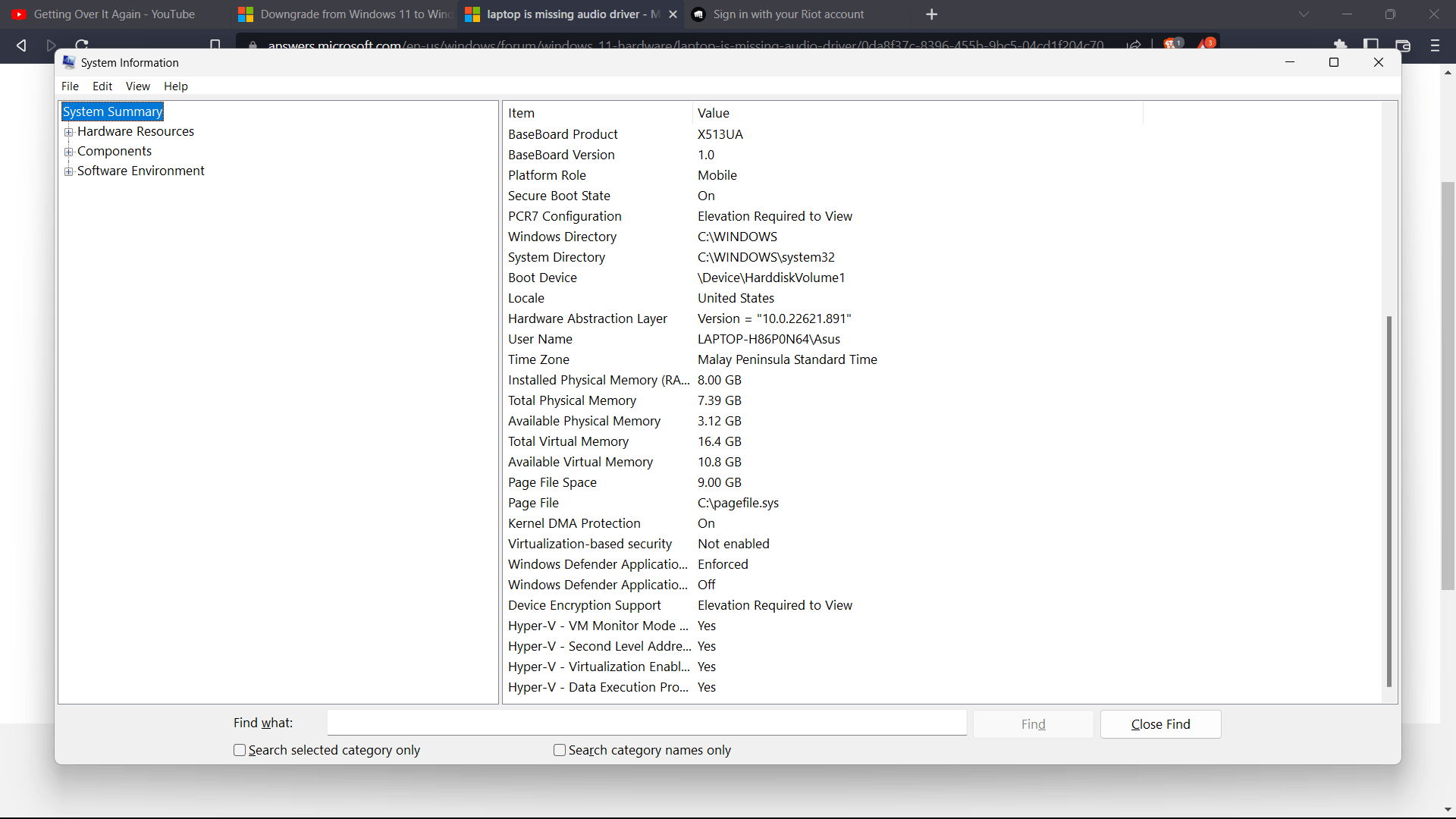Click browser scrollbar down arrow
The height and width of the screenshot is (819, 1456).
[1448, 811]
